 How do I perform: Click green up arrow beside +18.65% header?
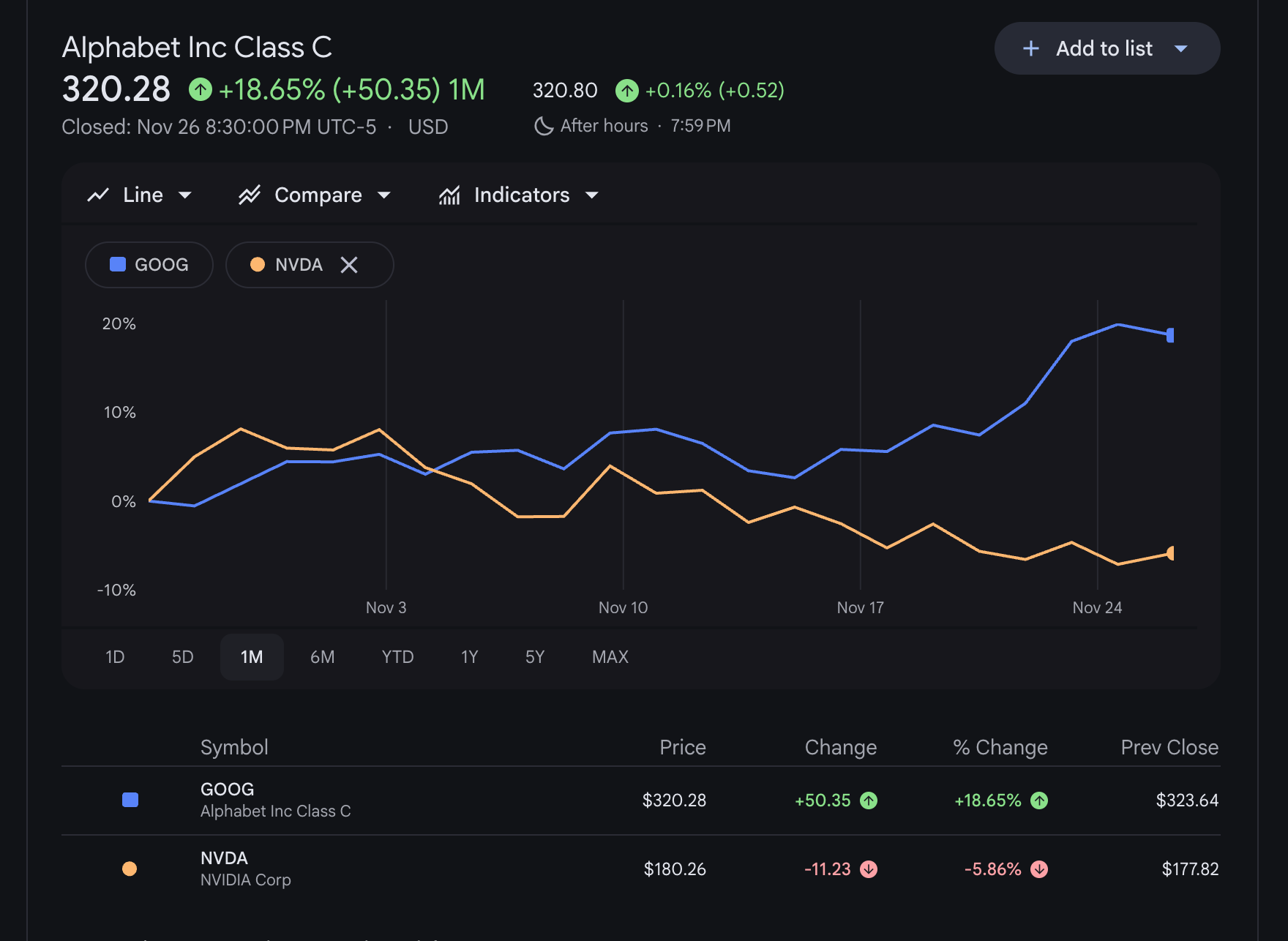pyautogui.click(x=201, y=89)
